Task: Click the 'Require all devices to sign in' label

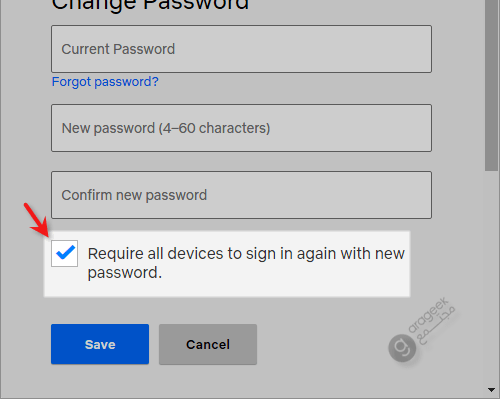Action: pos(246,263)
